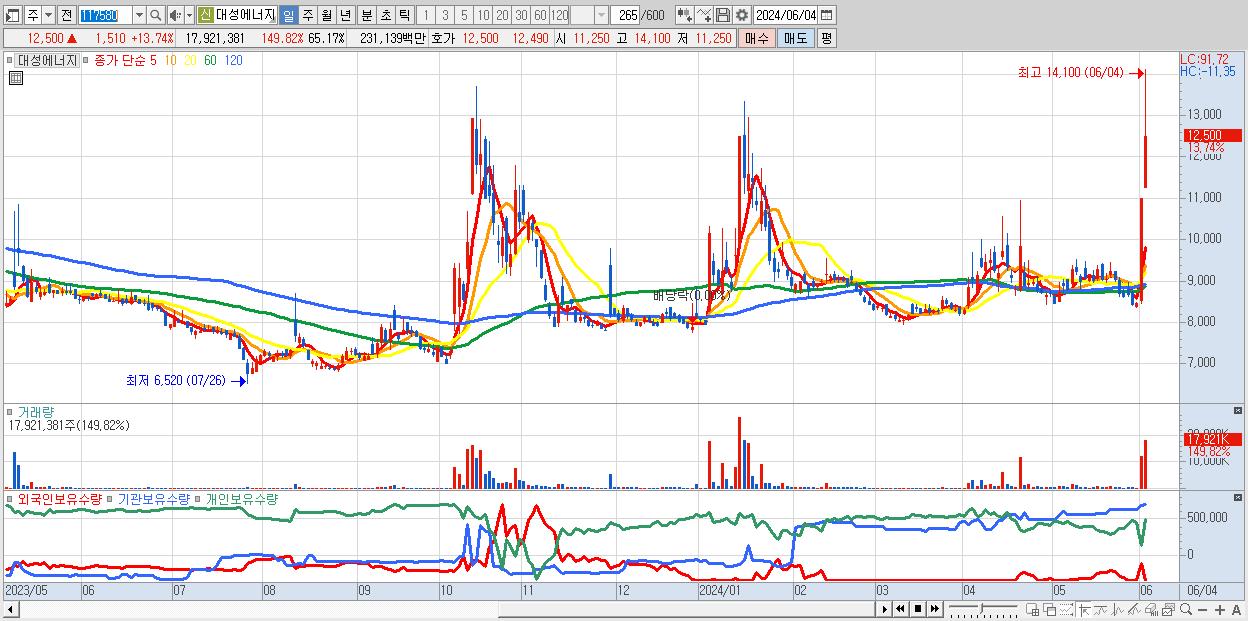Viewport: 1248px width, 621px height.
Task: Click the play button in bottom toolbar
Action: [884, 609]
